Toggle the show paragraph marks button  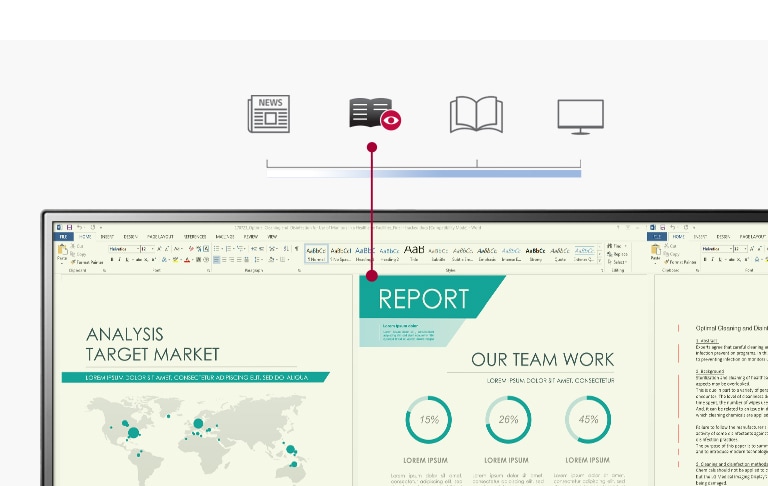[x=297, y=248]
